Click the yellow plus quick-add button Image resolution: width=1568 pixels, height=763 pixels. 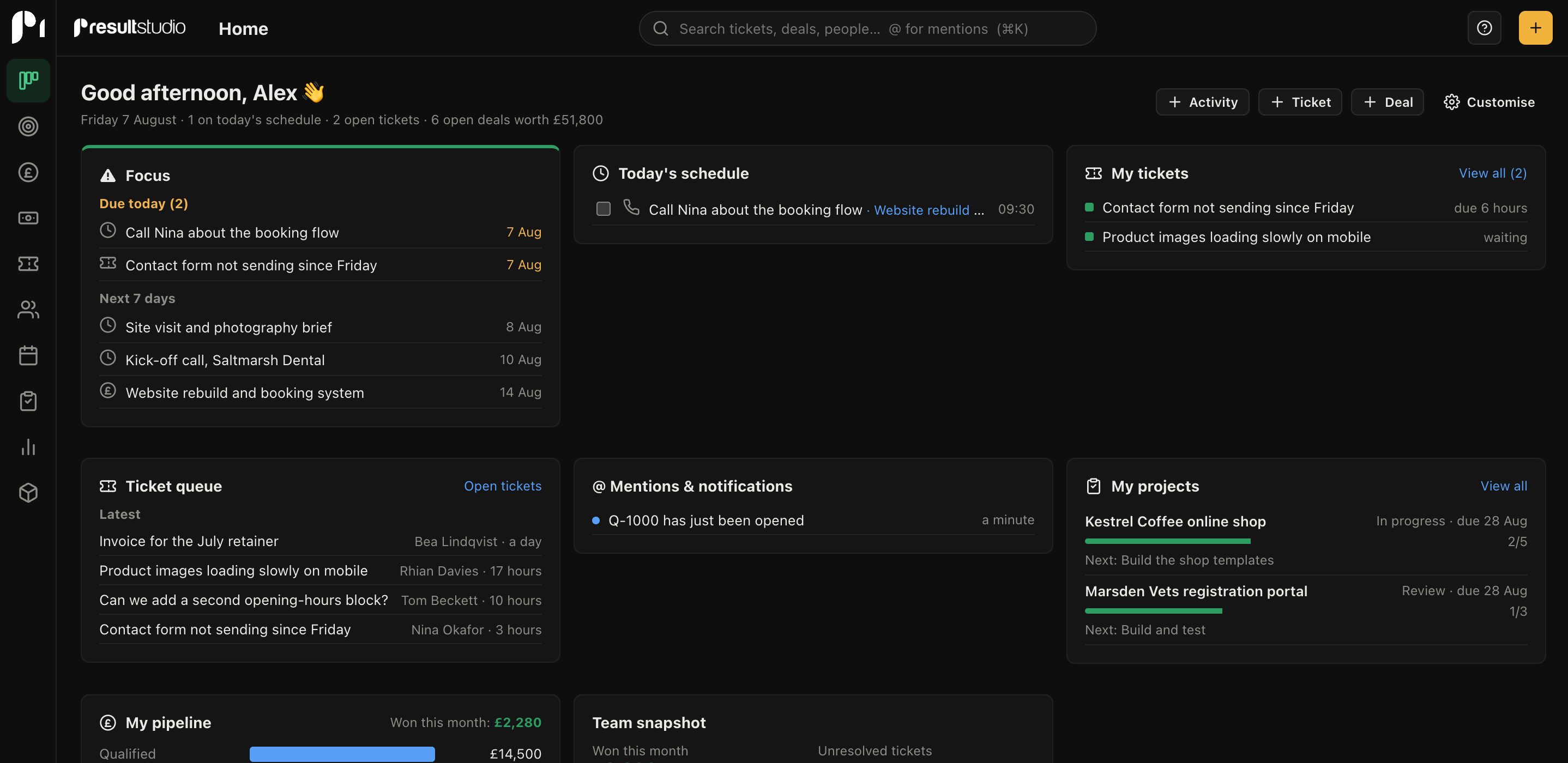[1535, 28]
